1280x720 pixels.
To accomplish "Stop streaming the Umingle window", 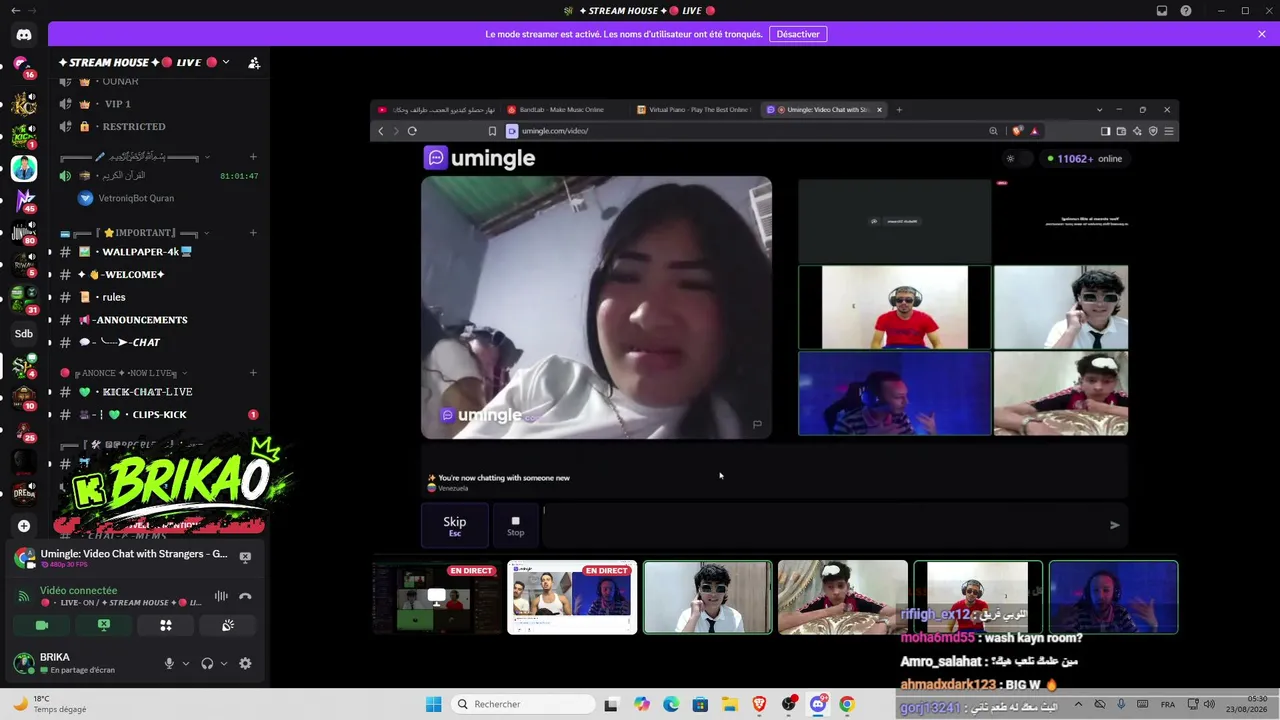I will (245, 557).
